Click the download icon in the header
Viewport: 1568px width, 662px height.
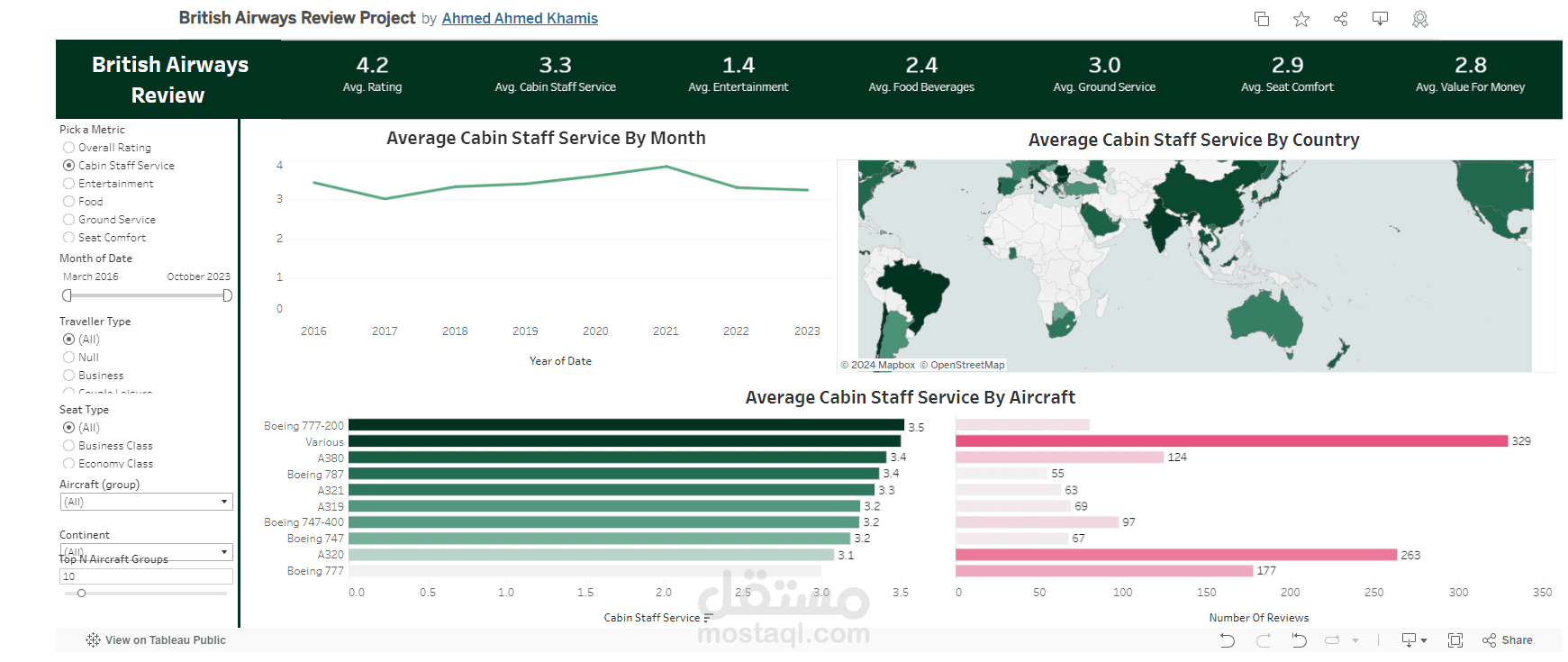tap(1380, 19)
